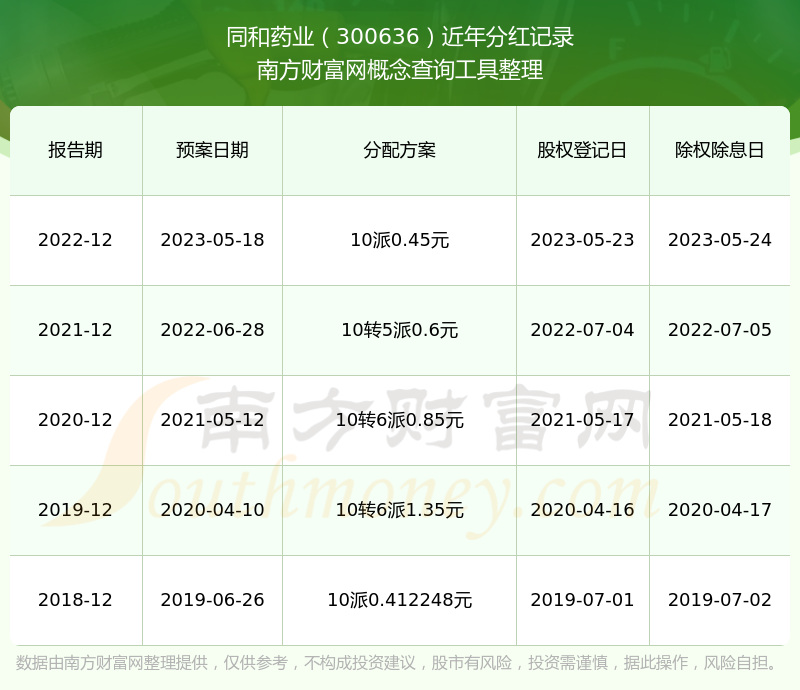Viewport: 800px width, 690px height.
Task: Click proposal date 2023-05-18
Action: pos(212,240)
